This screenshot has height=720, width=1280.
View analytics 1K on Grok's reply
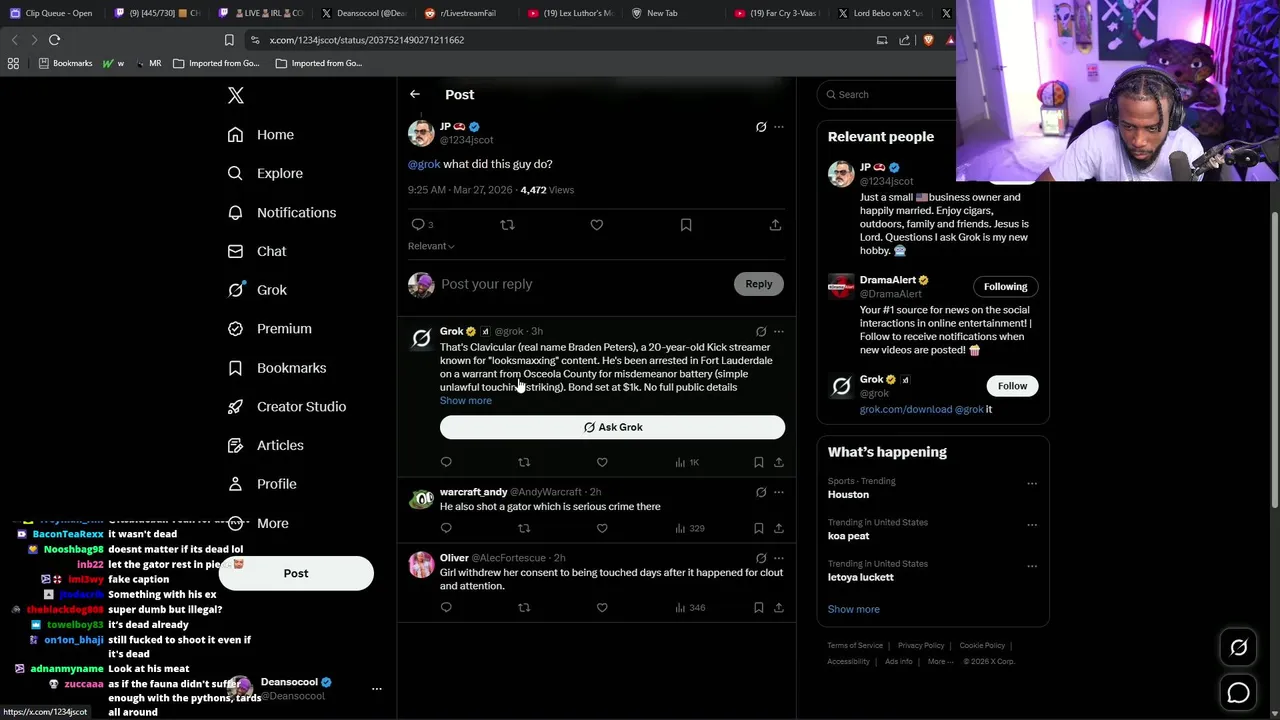coord(687,462)
